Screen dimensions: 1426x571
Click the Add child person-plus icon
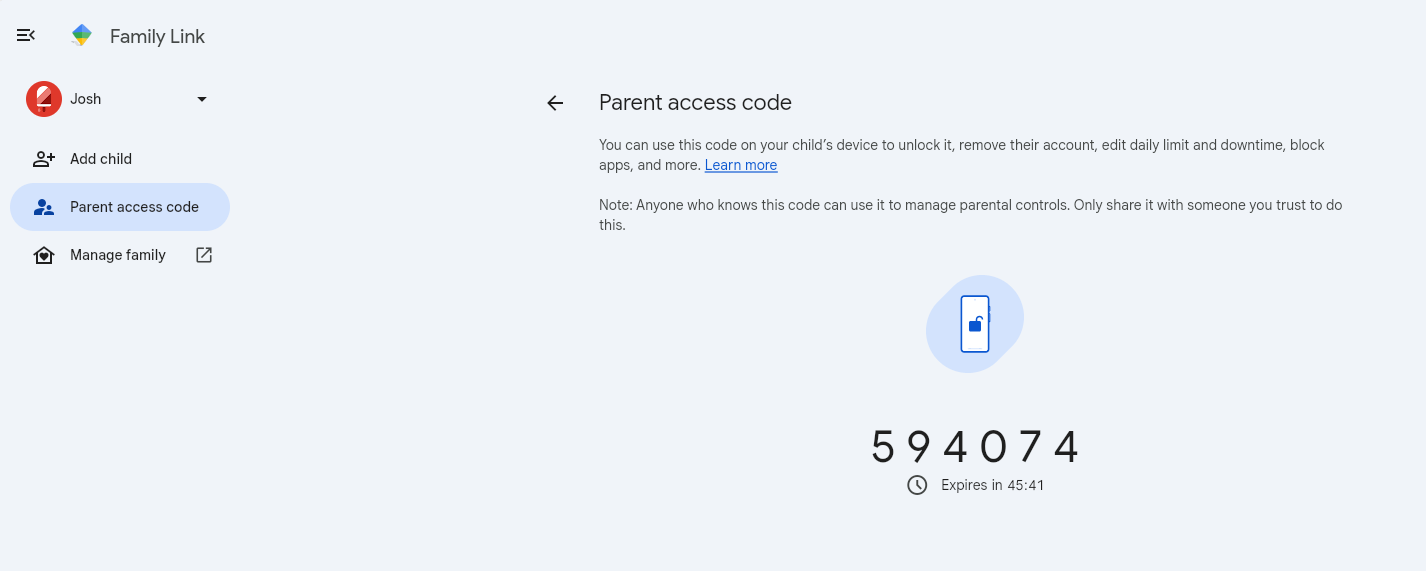point(44,159)
